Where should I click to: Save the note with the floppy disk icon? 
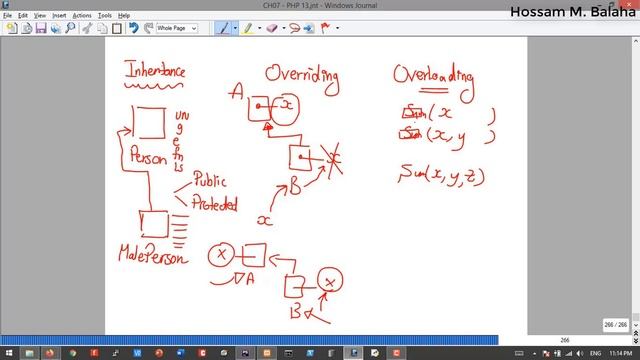tap(41, 28)
